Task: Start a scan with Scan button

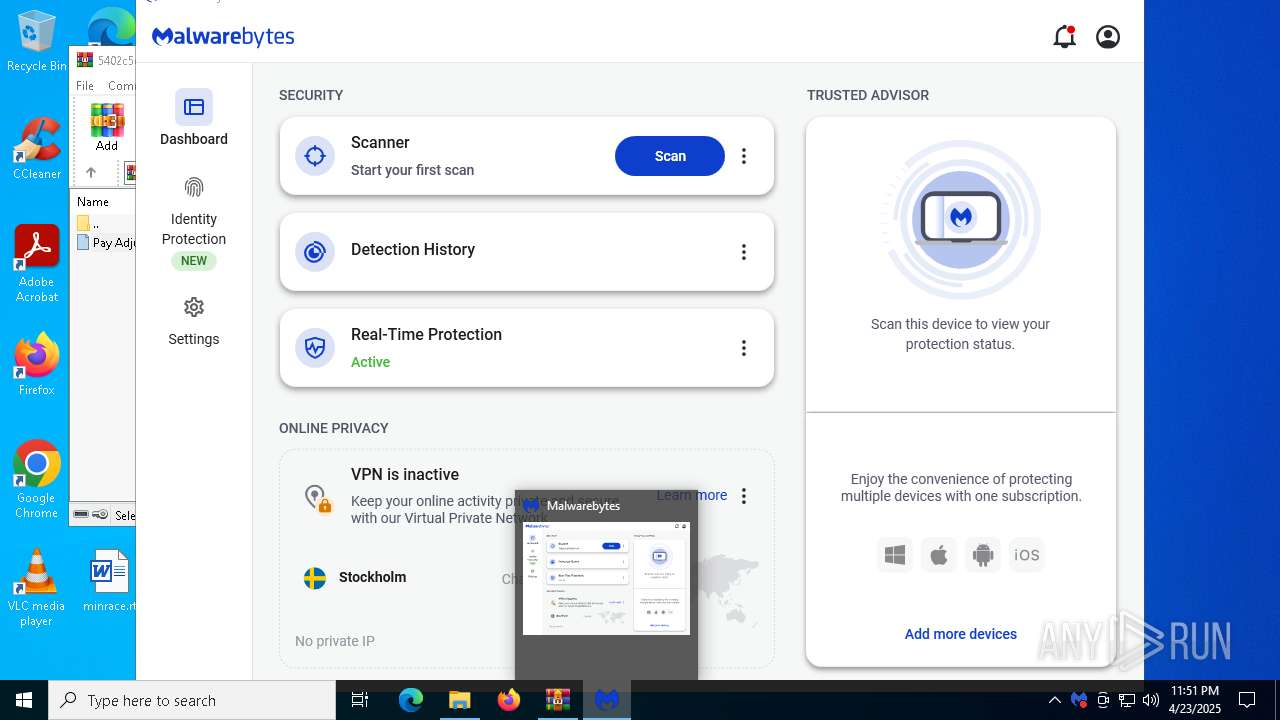Action: (x=670, y=156)
